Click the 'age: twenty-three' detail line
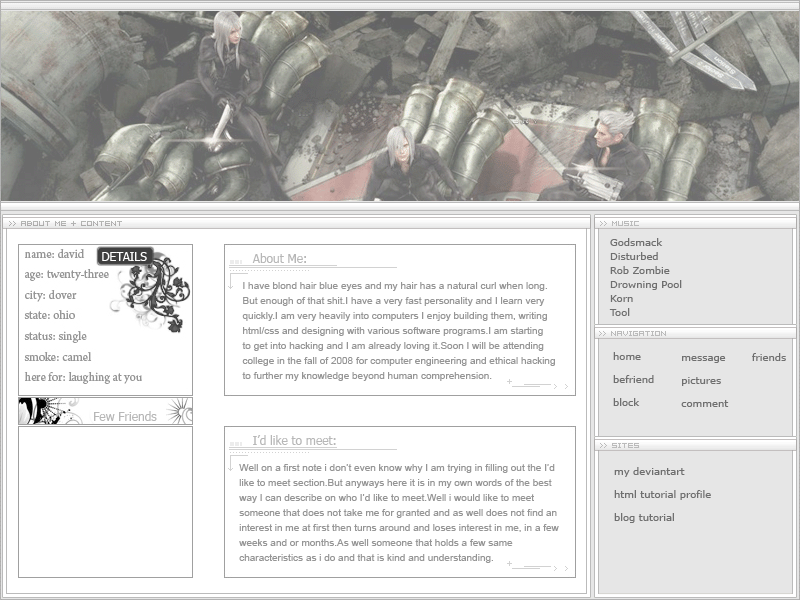Viewport: 800px width, 600px height. [x=66, y=274]
